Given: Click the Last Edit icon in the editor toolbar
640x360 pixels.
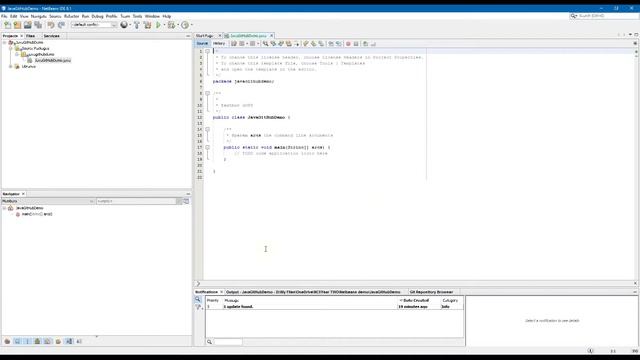Looking at the screenshot, I should [234, 44].
